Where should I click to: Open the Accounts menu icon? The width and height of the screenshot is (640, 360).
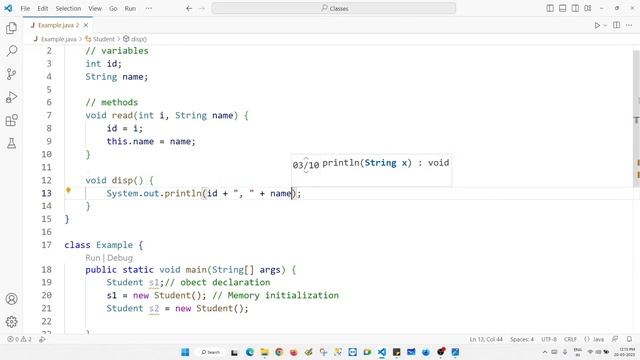pos(11,299)
